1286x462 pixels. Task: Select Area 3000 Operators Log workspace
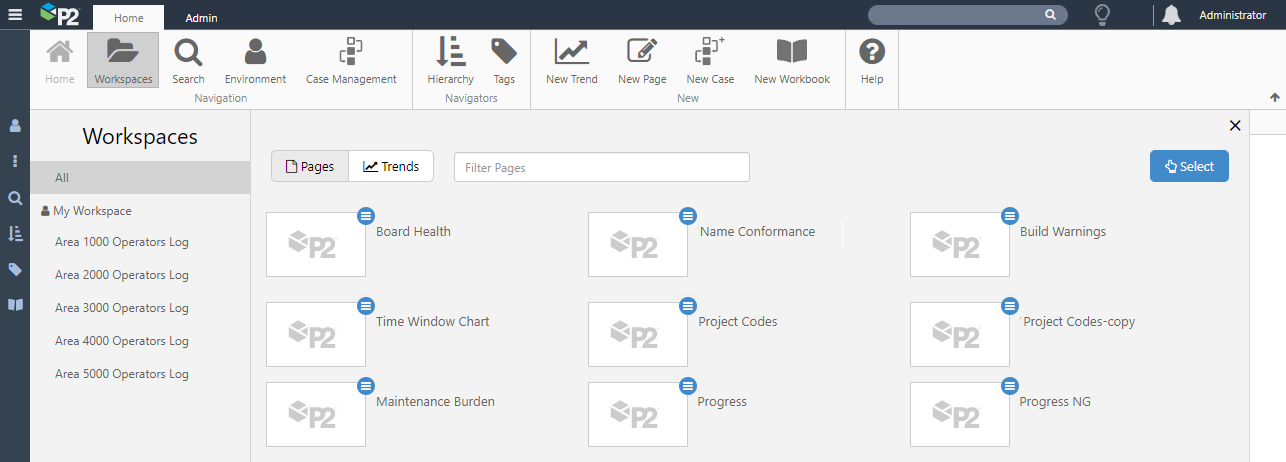tap(122, 308)
